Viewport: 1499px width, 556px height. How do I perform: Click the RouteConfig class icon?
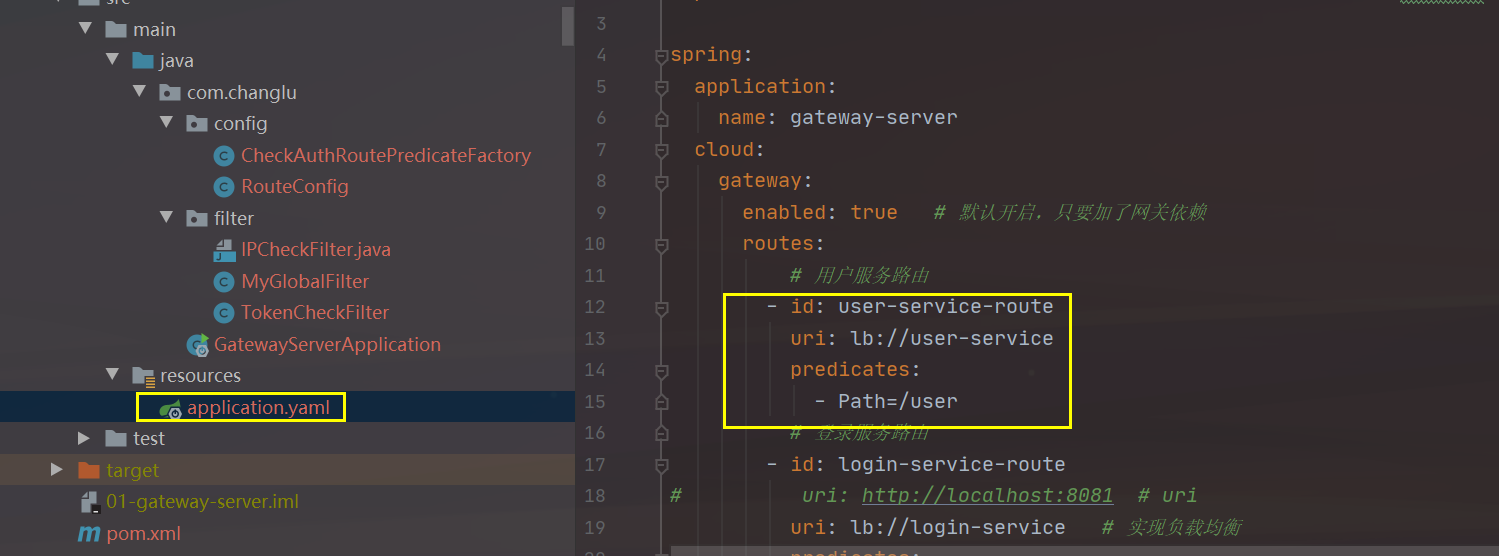[x=224, y=187]
